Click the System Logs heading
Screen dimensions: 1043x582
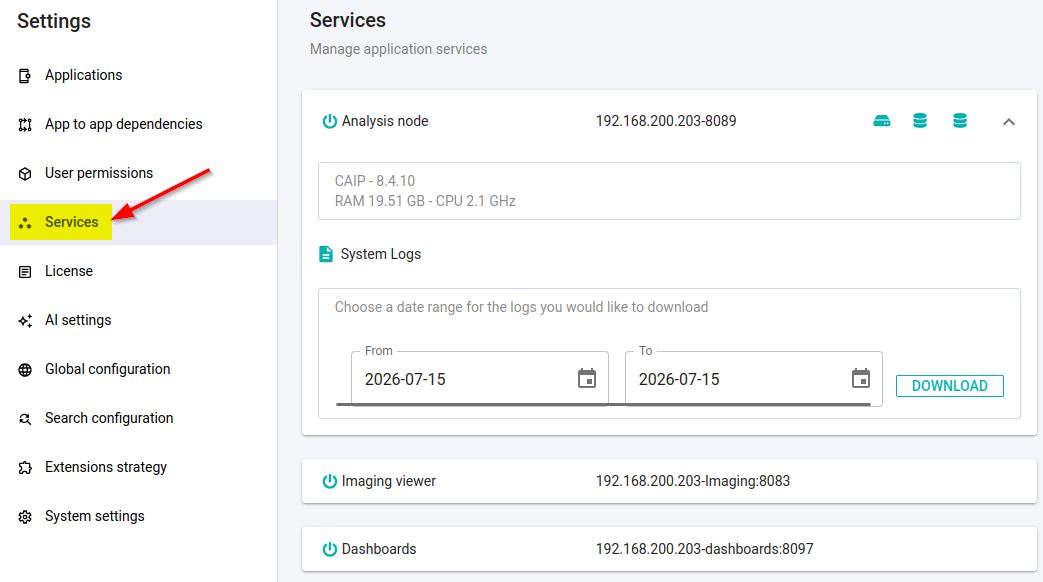tap(380, 254)
